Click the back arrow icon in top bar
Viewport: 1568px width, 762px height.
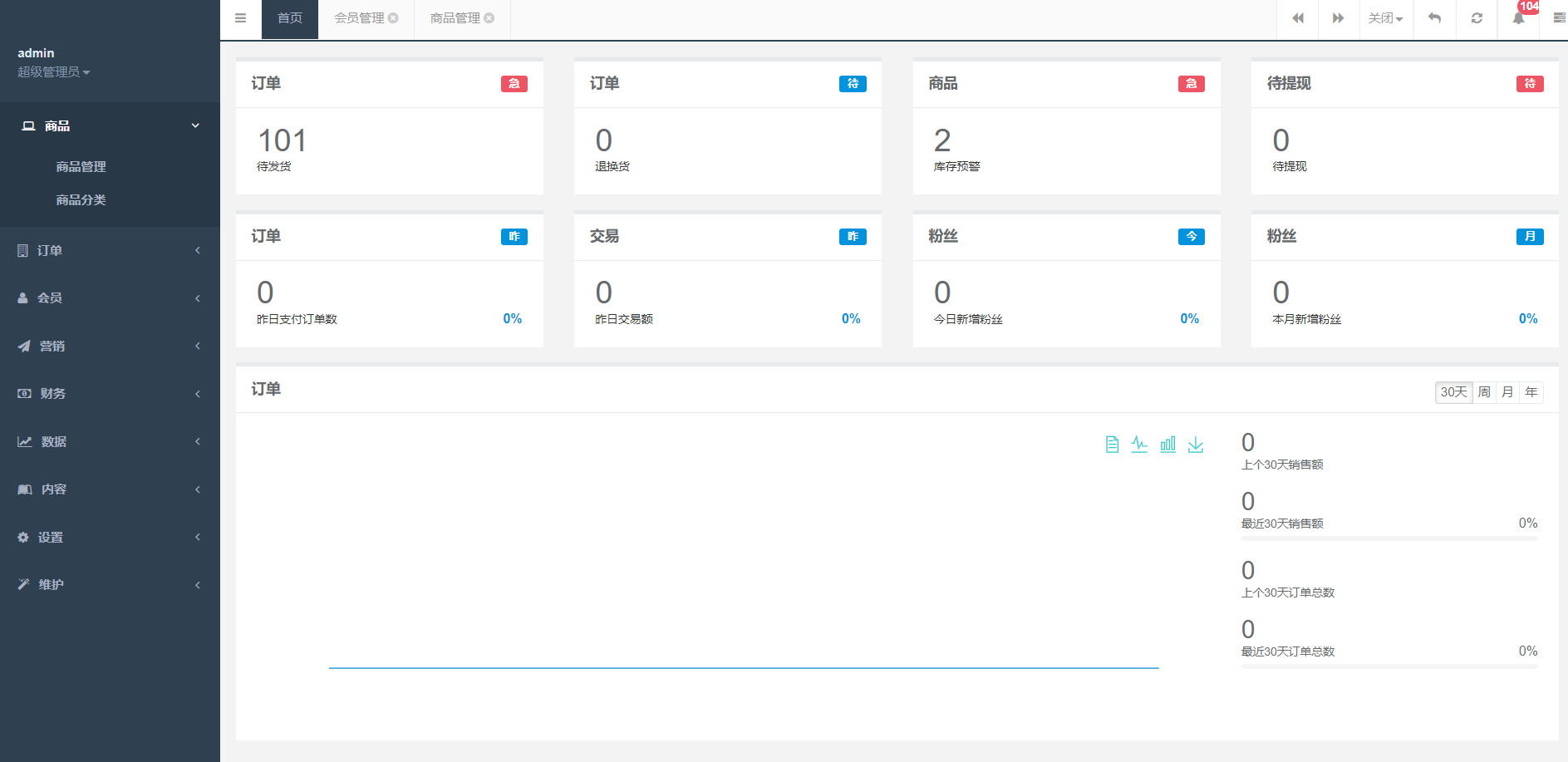click(1434, 18)
